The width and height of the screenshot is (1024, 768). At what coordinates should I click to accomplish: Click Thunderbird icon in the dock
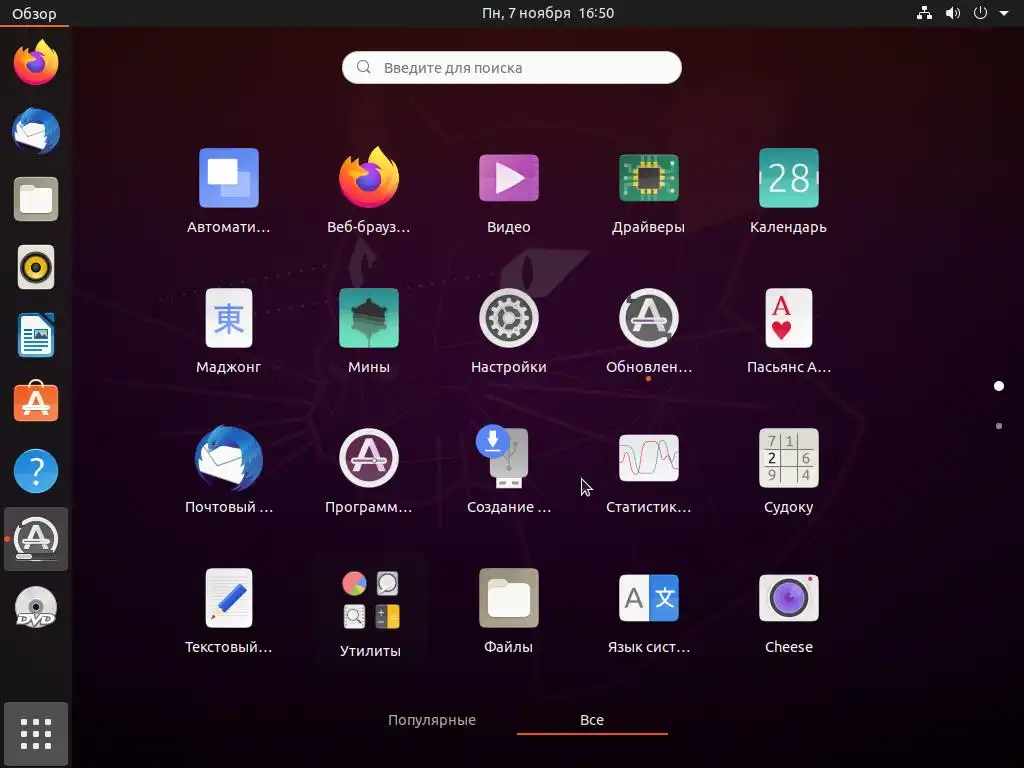tap(36, 131)
